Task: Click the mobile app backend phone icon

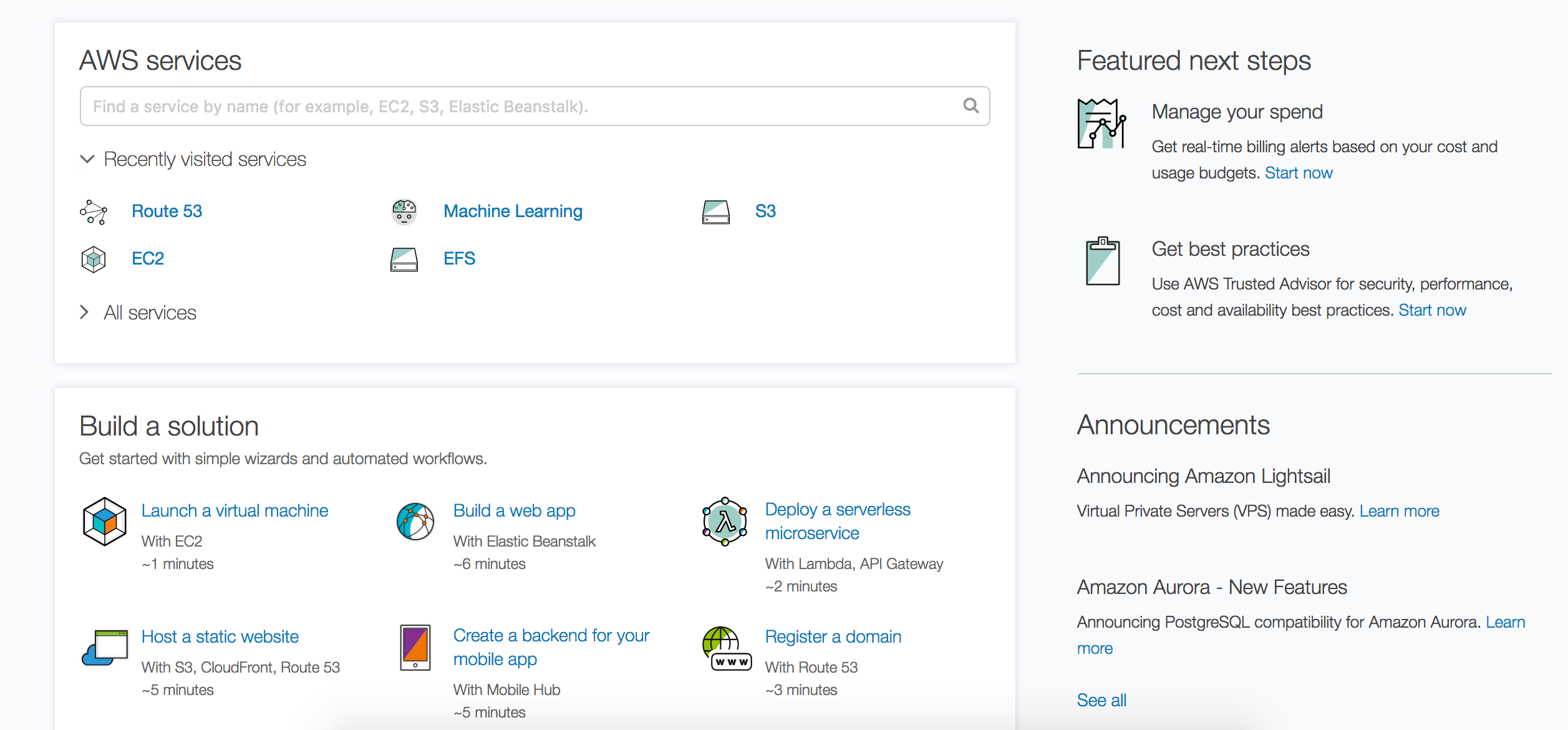Action: click(415, 648)
